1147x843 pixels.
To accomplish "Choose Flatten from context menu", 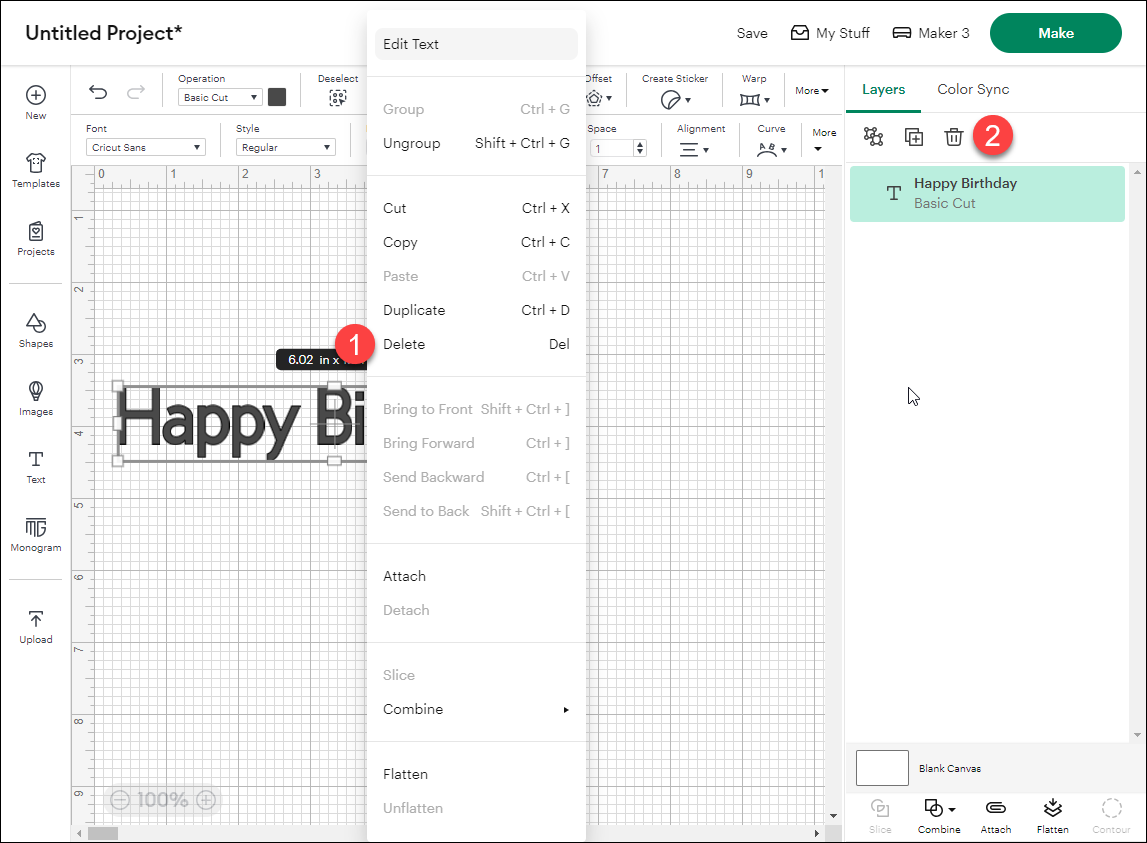I will tap(476, 774).
